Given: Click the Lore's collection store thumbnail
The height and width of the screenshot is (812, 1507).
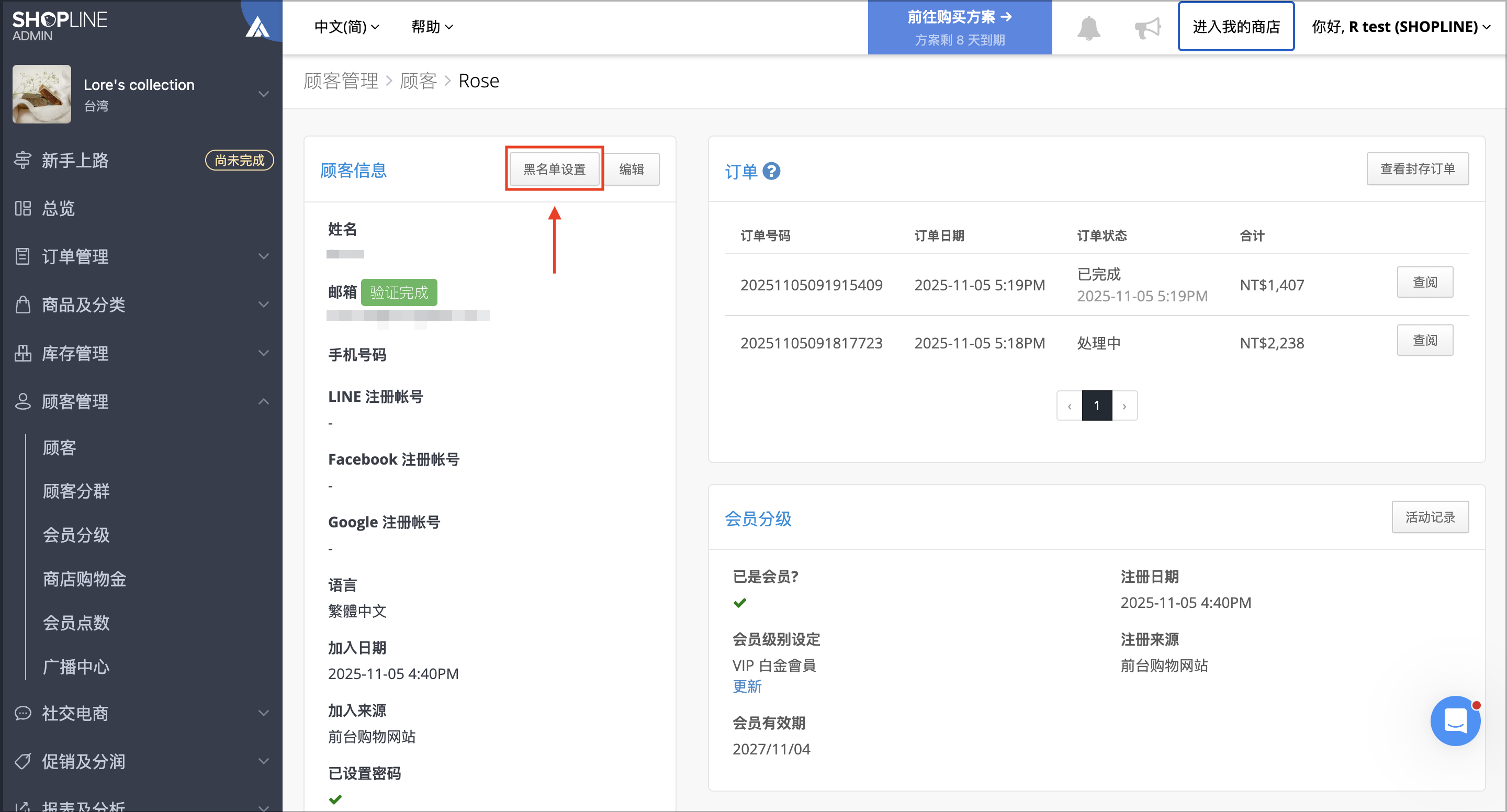Looking at the screenshot, I should pyautogui.click(x=41, y=94).
